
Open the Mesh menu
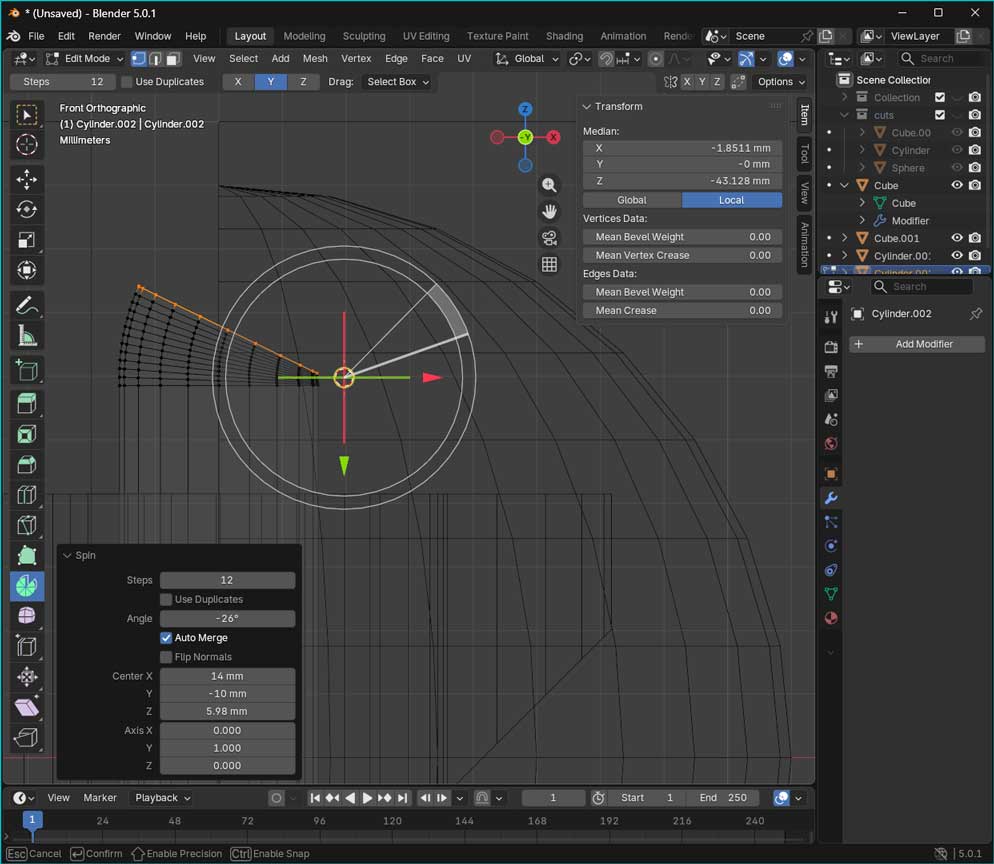click(315, 59)
